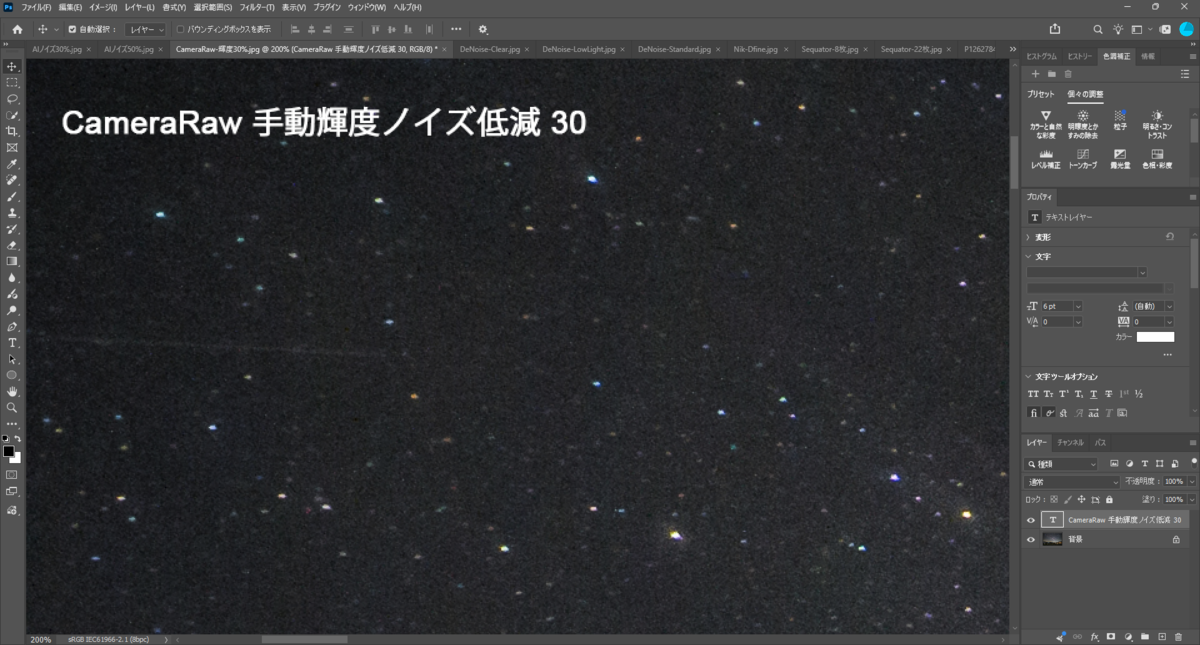Switch to the プリセット adjustments view
Screen dimensions: 1200x645
1041,93
